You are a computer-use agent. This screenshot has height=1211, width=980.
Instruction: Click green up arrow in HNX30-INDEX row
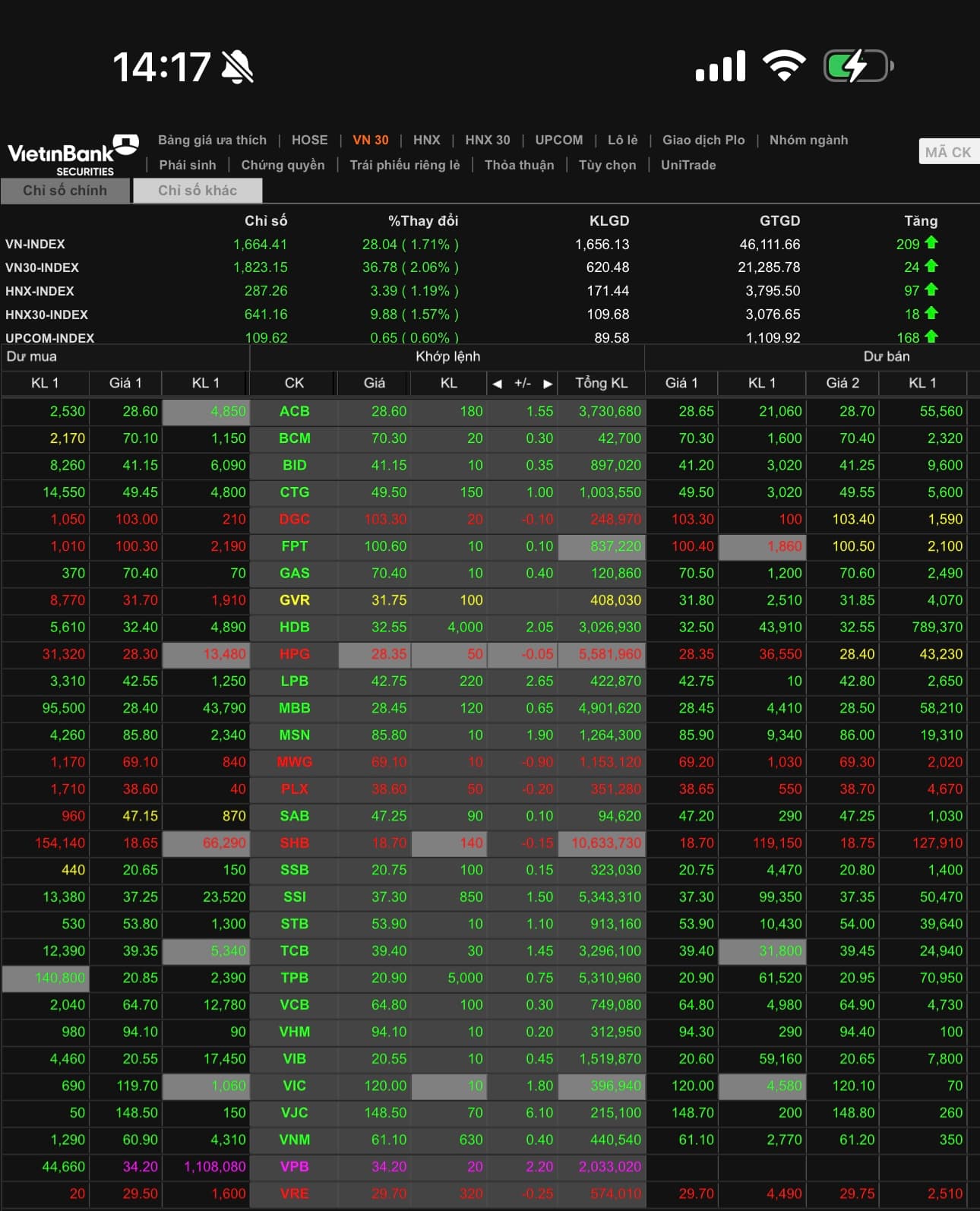pos(931,314)
